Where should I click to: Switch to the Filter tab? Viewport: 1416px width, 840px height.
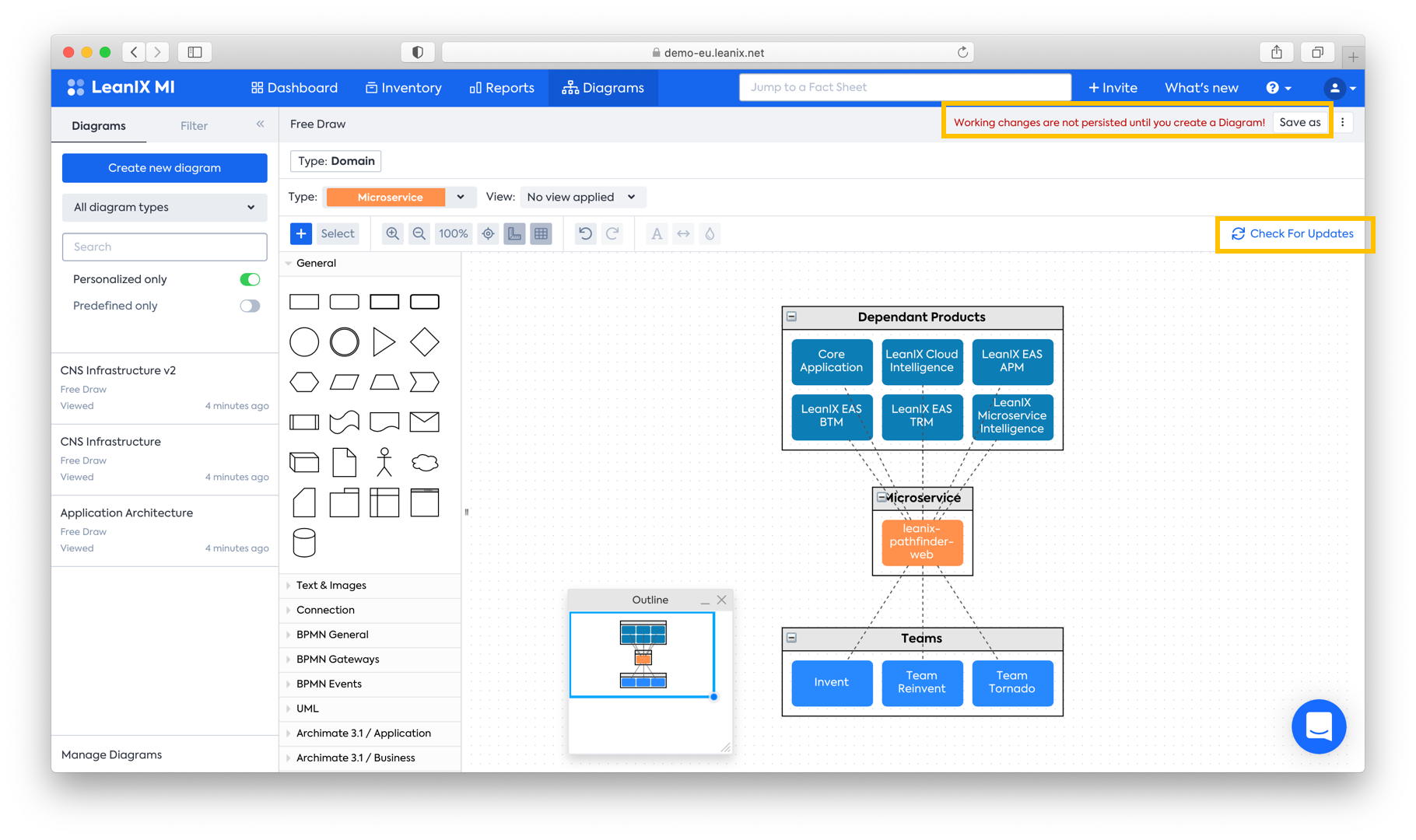[x=194, y=126]
